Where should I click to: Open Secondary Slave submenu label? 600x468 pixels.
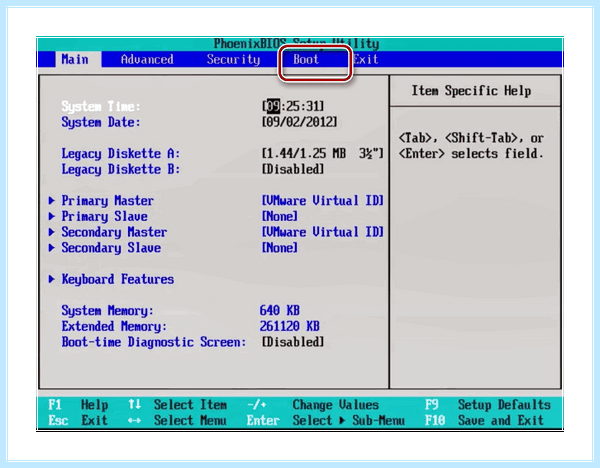(x=111, y=248)
